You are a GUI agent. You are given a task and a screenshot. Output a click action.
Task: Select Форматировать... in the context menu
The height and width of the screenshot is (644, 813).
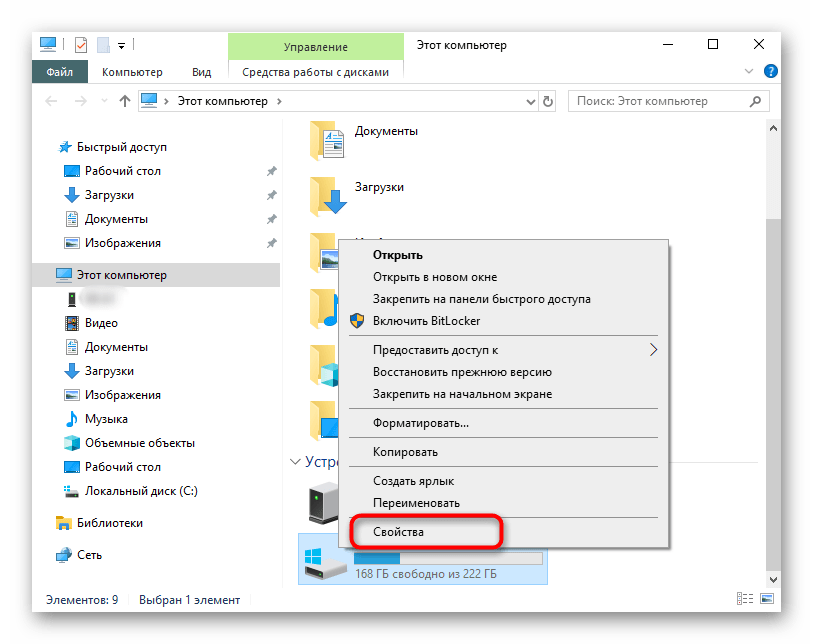click(x=420, y=423)
